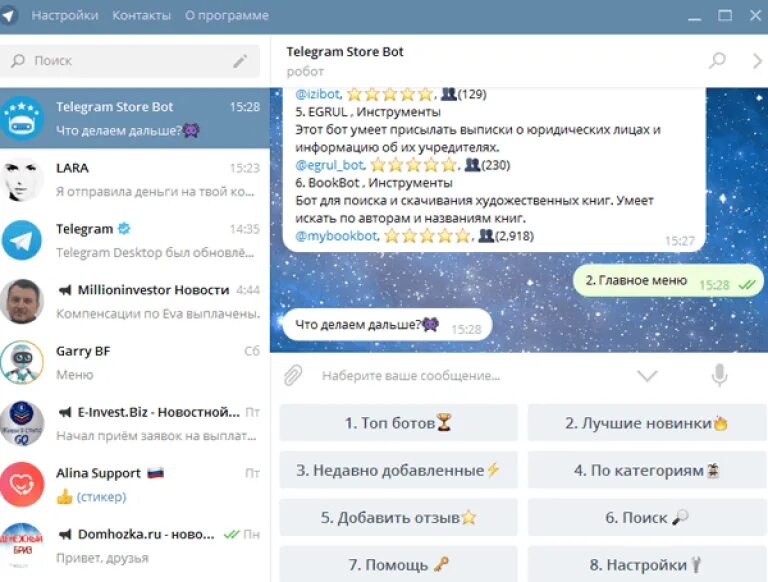Select 4. По категориям button

click(x=647, y=470)
